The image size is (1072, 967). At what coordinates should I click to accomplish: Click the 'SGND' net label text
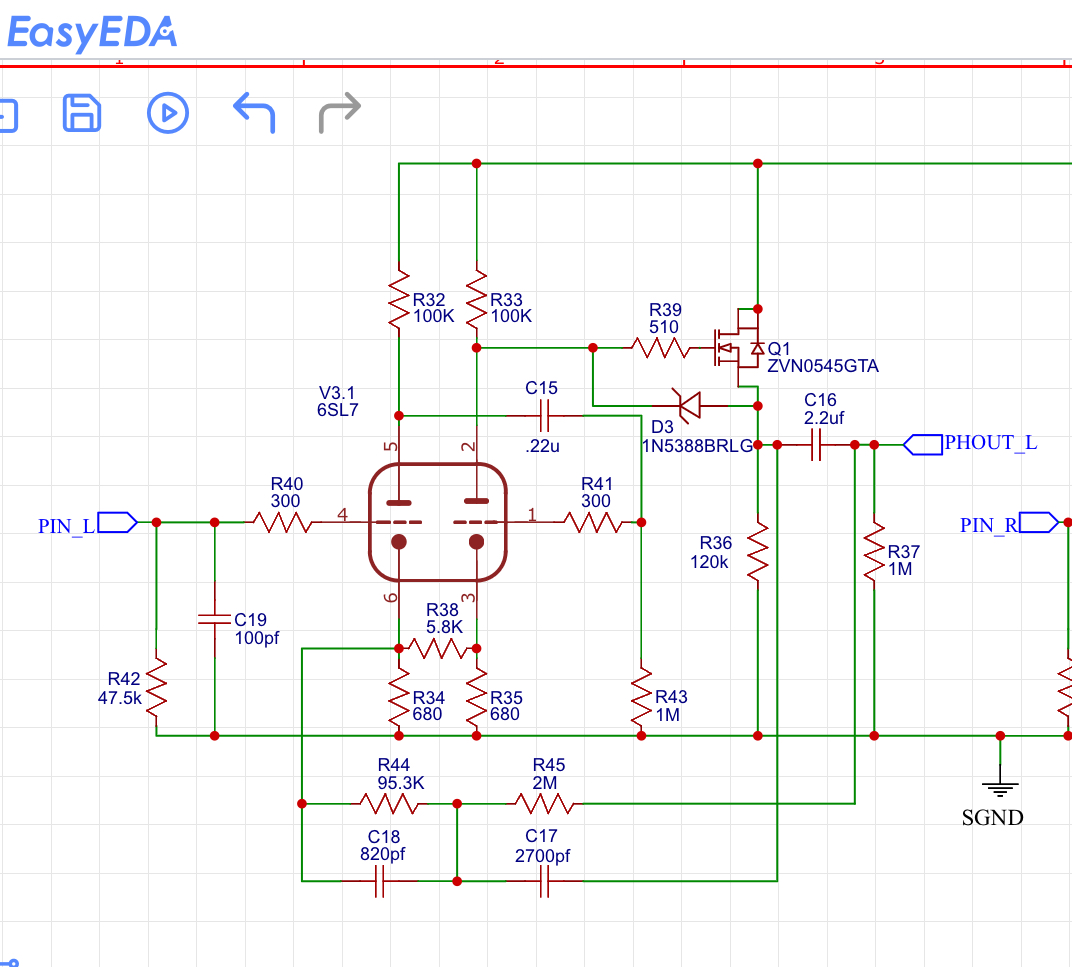(993, 817)
